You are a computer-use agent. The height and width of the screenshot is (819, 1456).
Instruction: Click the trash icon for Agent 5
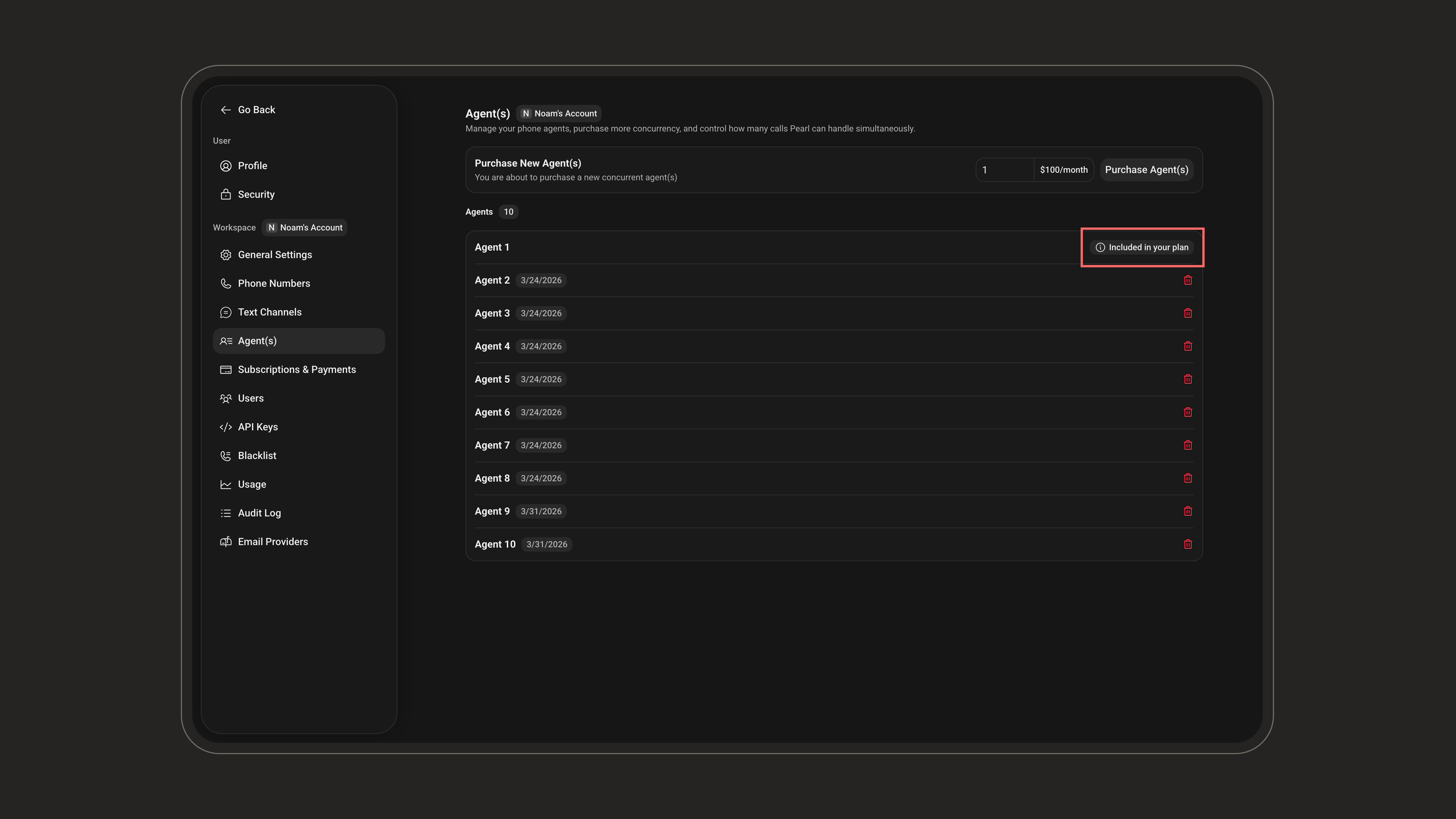(x=1188, y=379)
